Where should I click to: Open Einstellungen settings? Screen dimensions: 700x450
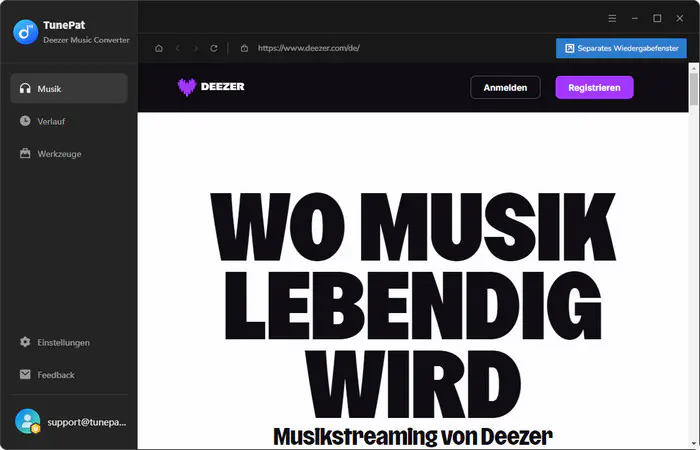coord(69,342)
